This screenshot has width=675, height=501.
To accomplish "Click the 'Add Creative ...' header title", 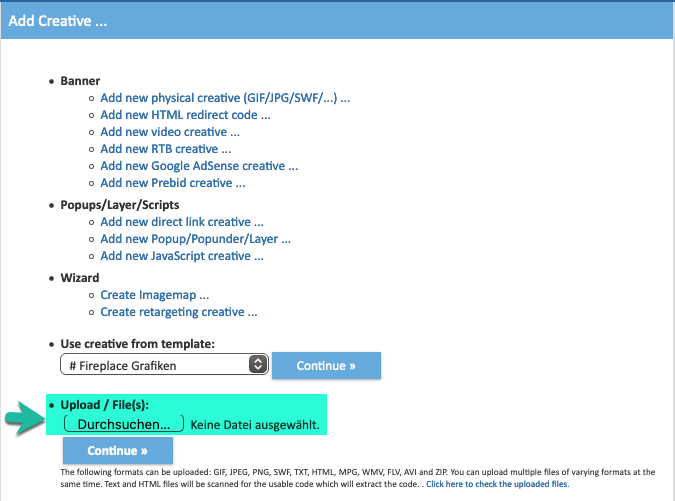I will tap(58, 21).
